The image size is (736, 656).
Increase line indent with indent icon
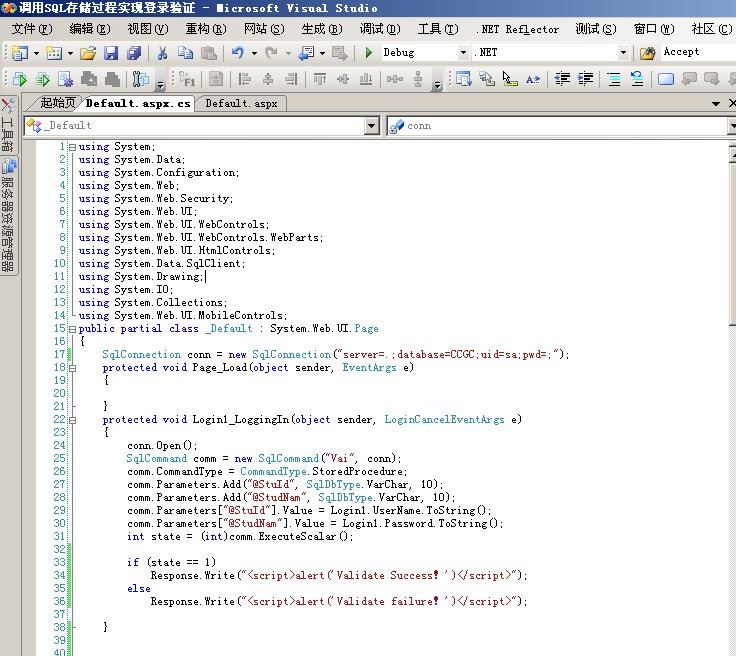point(585,79)
